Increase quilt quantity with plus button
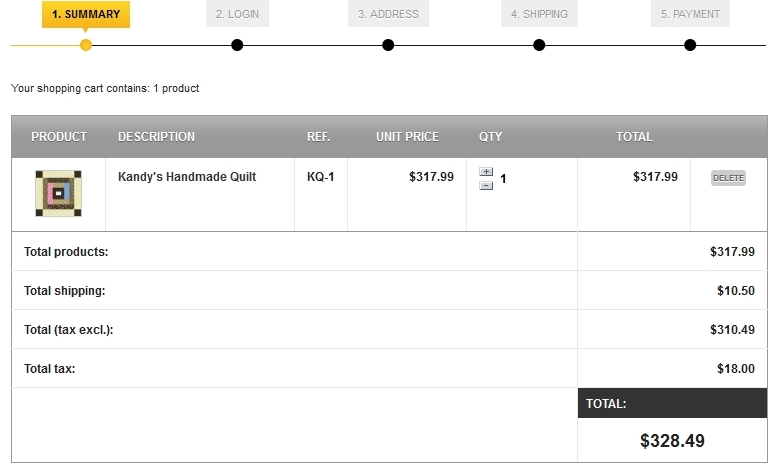Viewport: 775px width, 472px height. point(486,172)
